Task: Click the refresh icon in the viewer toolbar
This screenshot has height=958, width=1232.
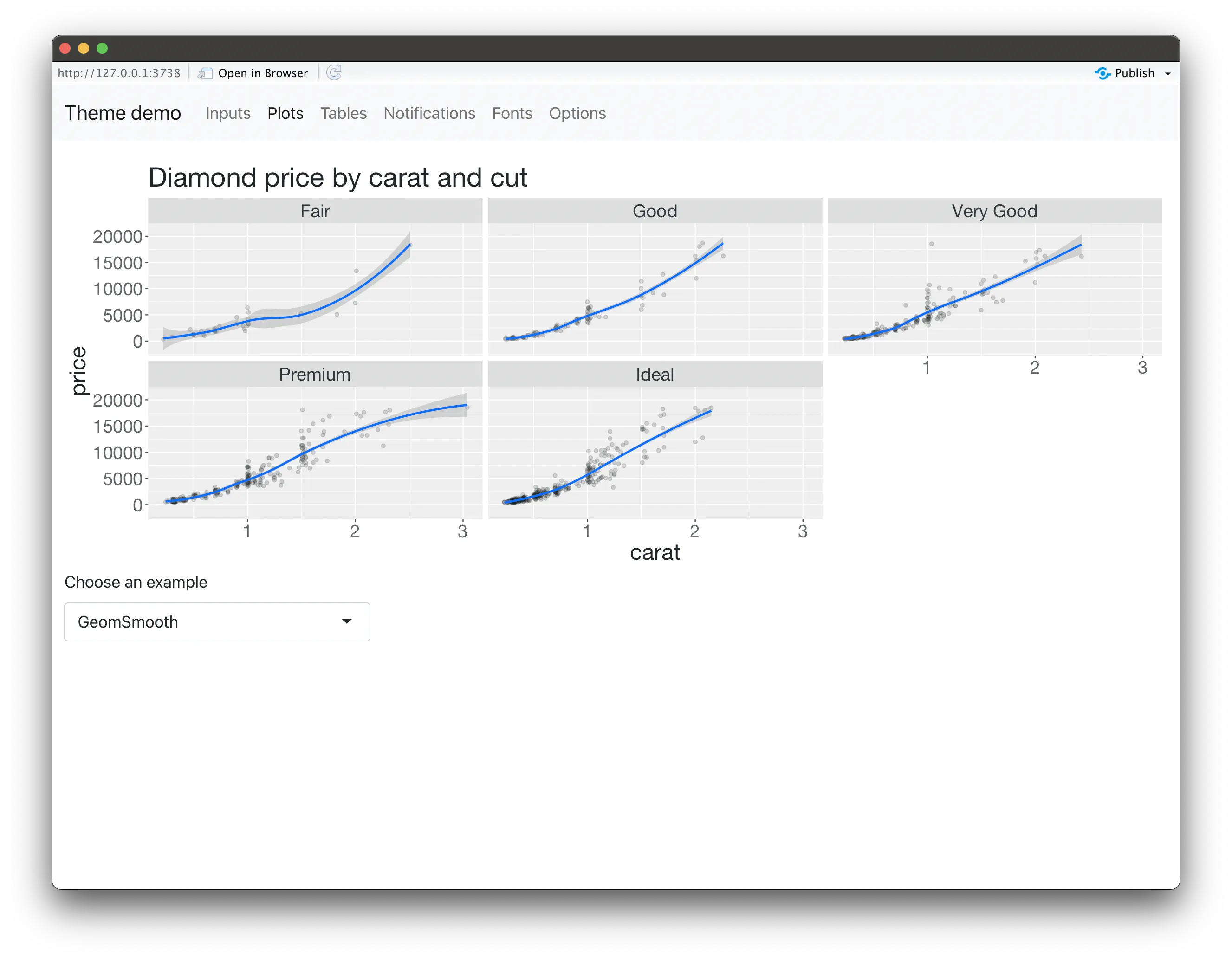Action: tap(334, 73)
